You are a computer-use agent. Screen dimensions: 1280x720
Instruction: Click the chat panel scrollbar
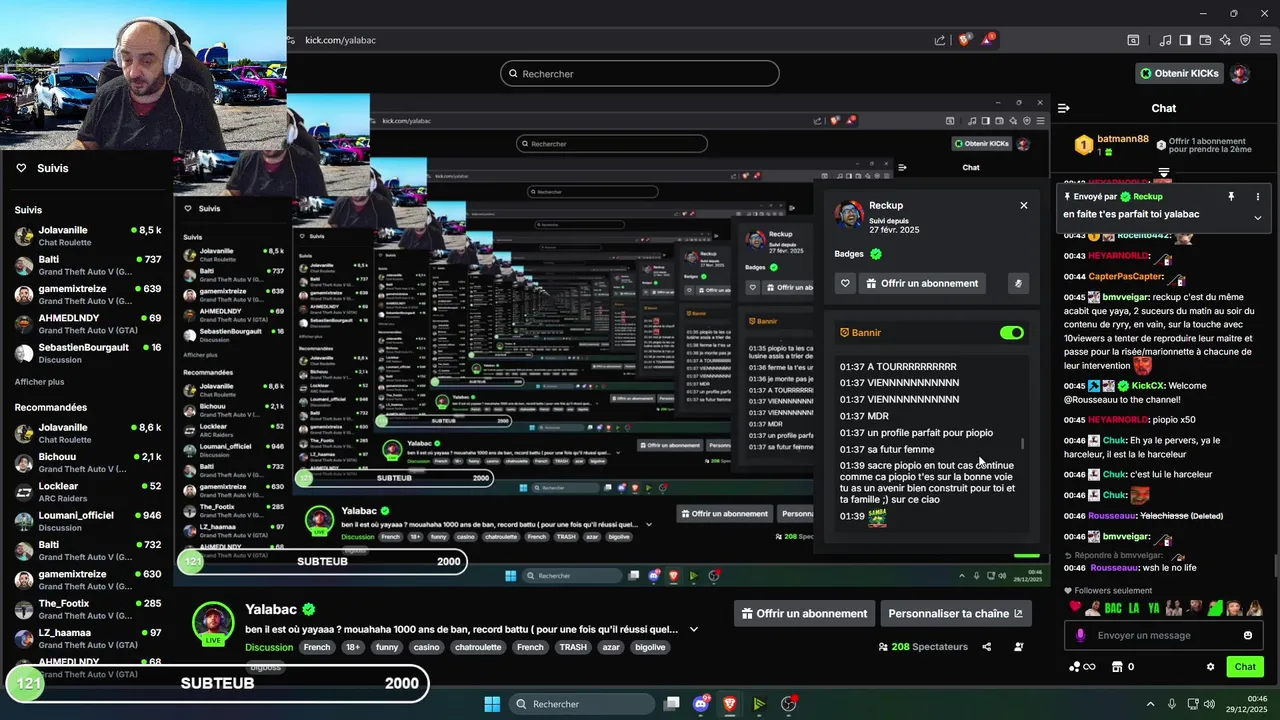click(1274, 566)
